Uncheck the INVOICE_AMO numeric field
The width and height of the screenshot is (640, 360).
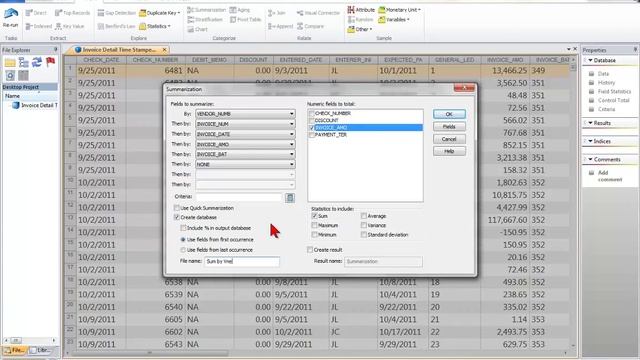(x=312, y=127)
